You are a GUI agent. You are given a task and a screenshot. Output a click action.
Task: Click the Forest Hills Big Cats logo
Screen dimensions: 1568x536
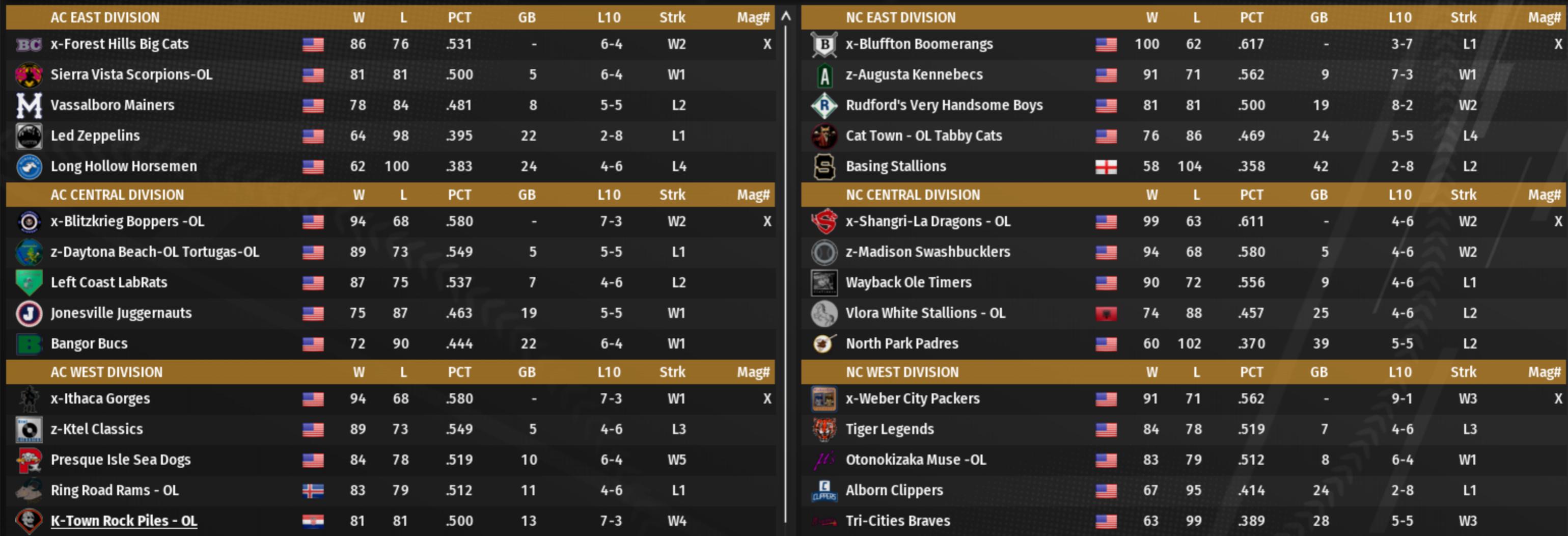[x=29, y=44]
